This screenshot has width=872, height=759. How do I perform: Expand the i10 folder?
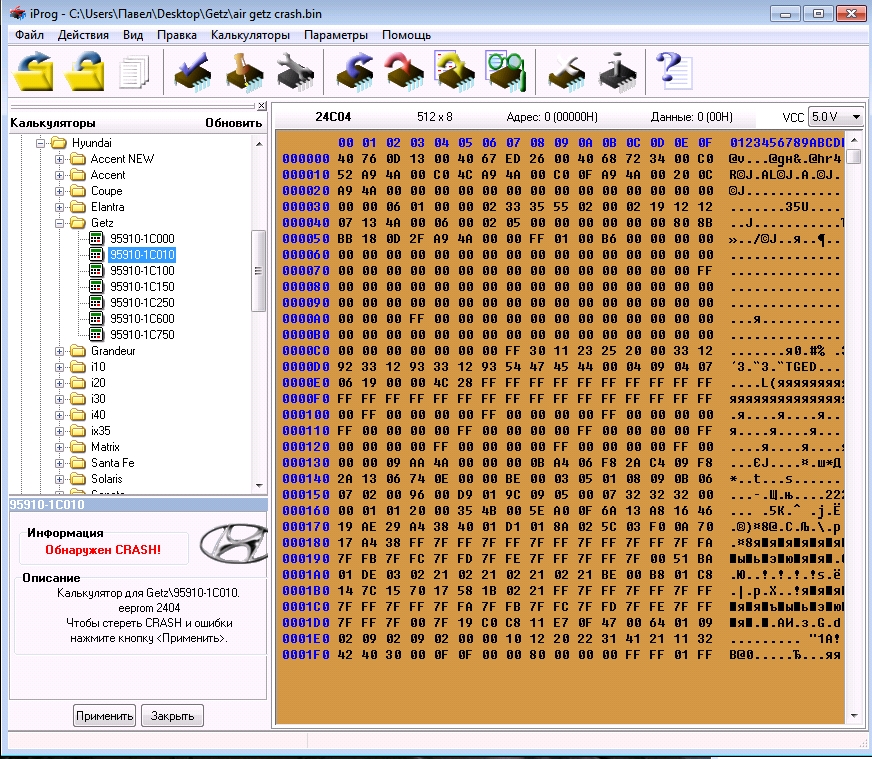pyautogui.click(x=59, y=367)
